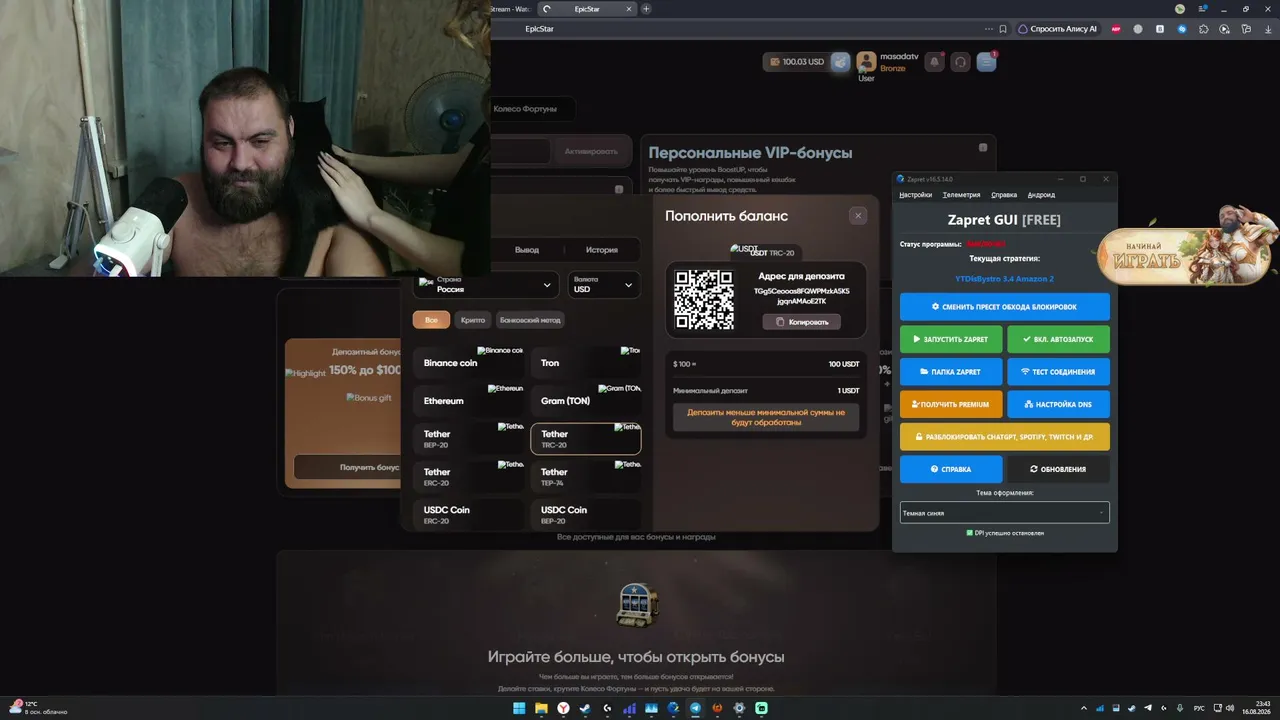Open the browser extensions puzzle icon
This screenshot has width=1280, height=720.
(1203, 29)
